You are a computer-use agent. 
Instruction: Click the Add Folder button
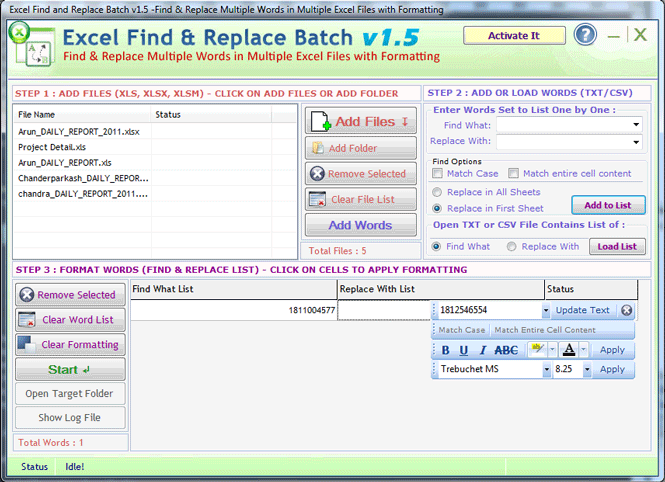pyautogui.click(x=361, y=148)
